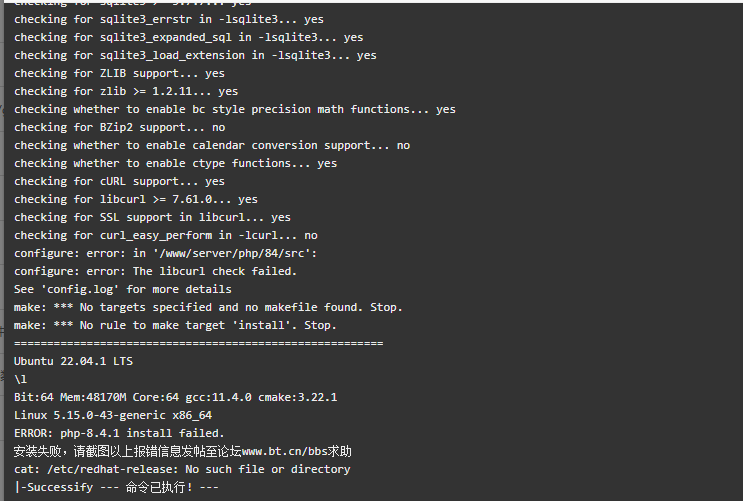Screen dimensions: 743x501
Task: Click the 'Ubuntu 22.04.1 LTS' line
Action: [73, 361]
